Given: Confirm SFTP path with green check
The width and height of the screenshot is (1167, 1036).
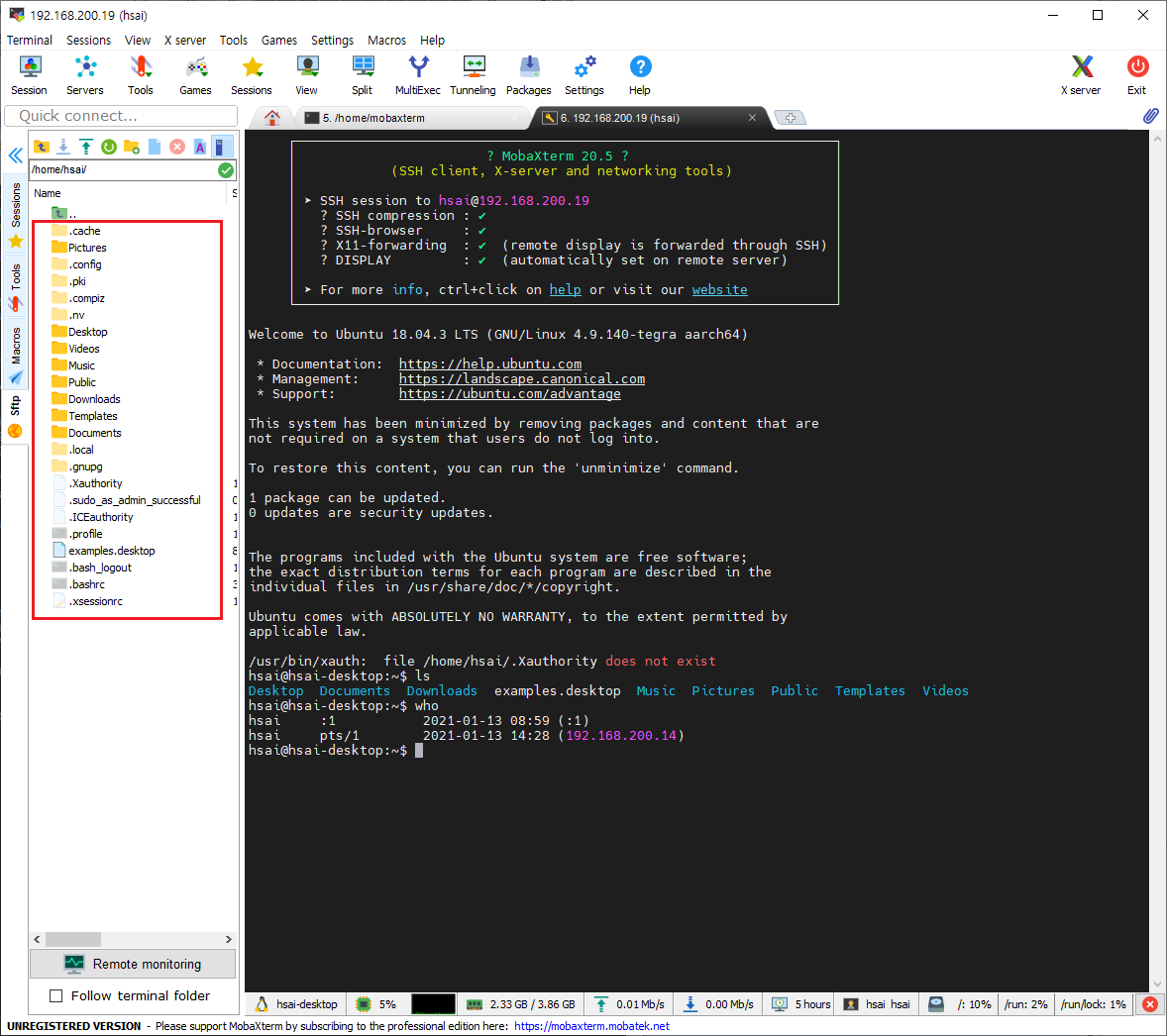Looking at the screenshot, I should [226, 170].
